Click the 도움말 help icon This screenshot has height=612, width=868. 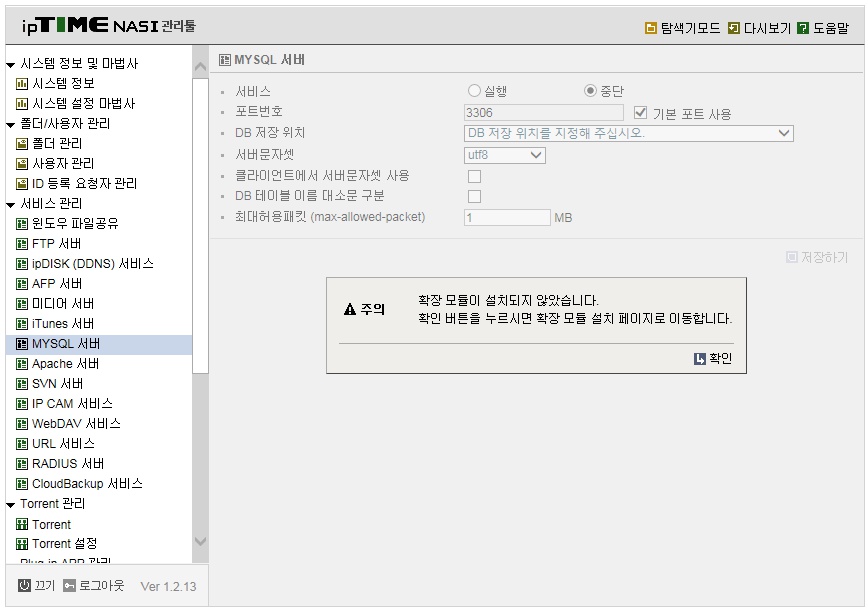pyautogui.click(x=803, y=28)
